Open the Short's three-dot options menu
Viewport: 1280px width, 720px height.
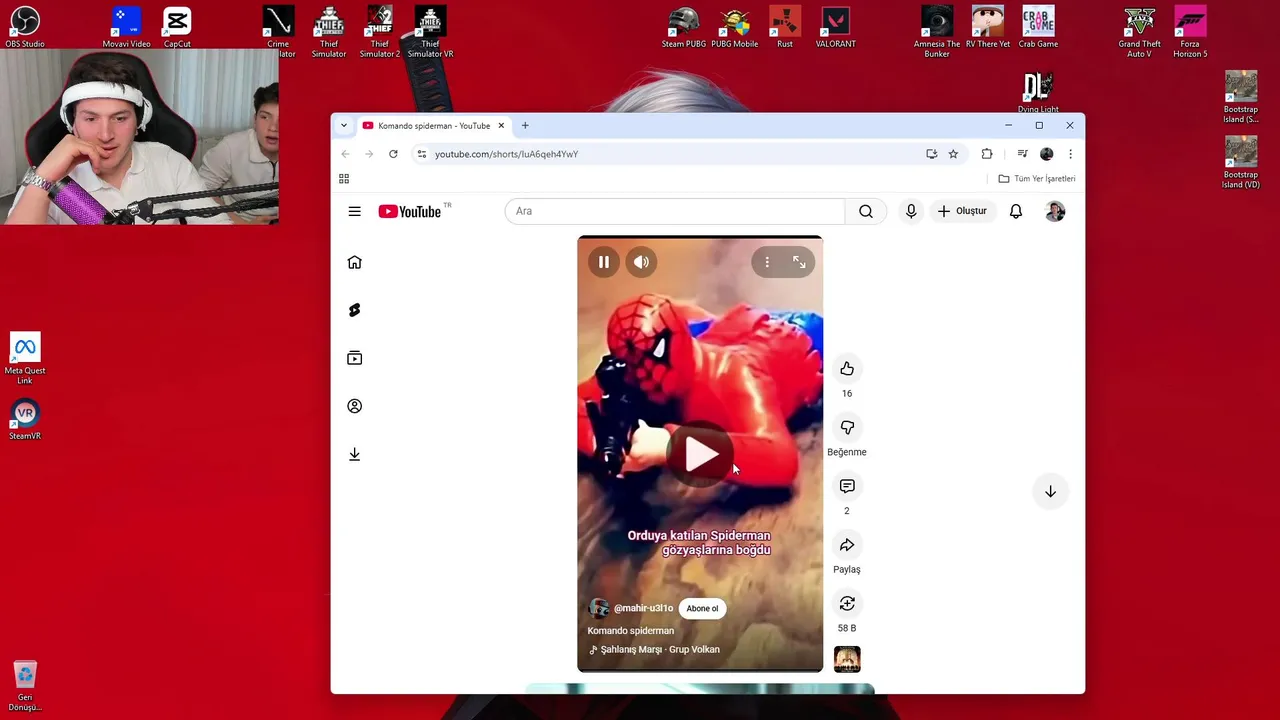coord(767,262)
